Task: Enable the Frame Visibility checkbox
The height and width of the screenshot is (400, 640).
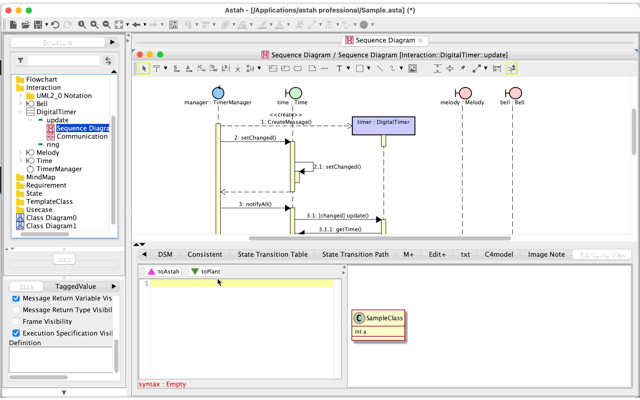Action: (x=16, y=322)
